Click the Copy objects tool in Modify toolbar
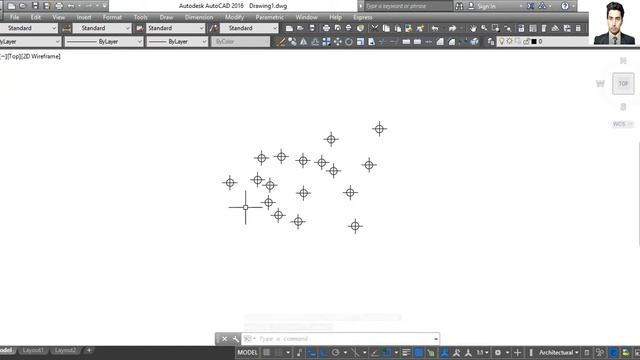This screenshot has width=640, height=360. pos(292,42)
